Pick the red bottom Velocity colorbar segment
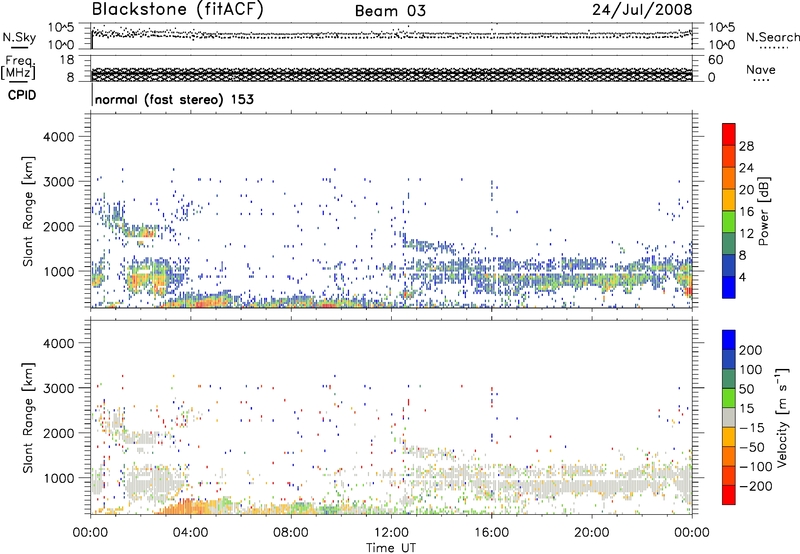Viewport: 800px width, 554px height. tap(729, 495)
